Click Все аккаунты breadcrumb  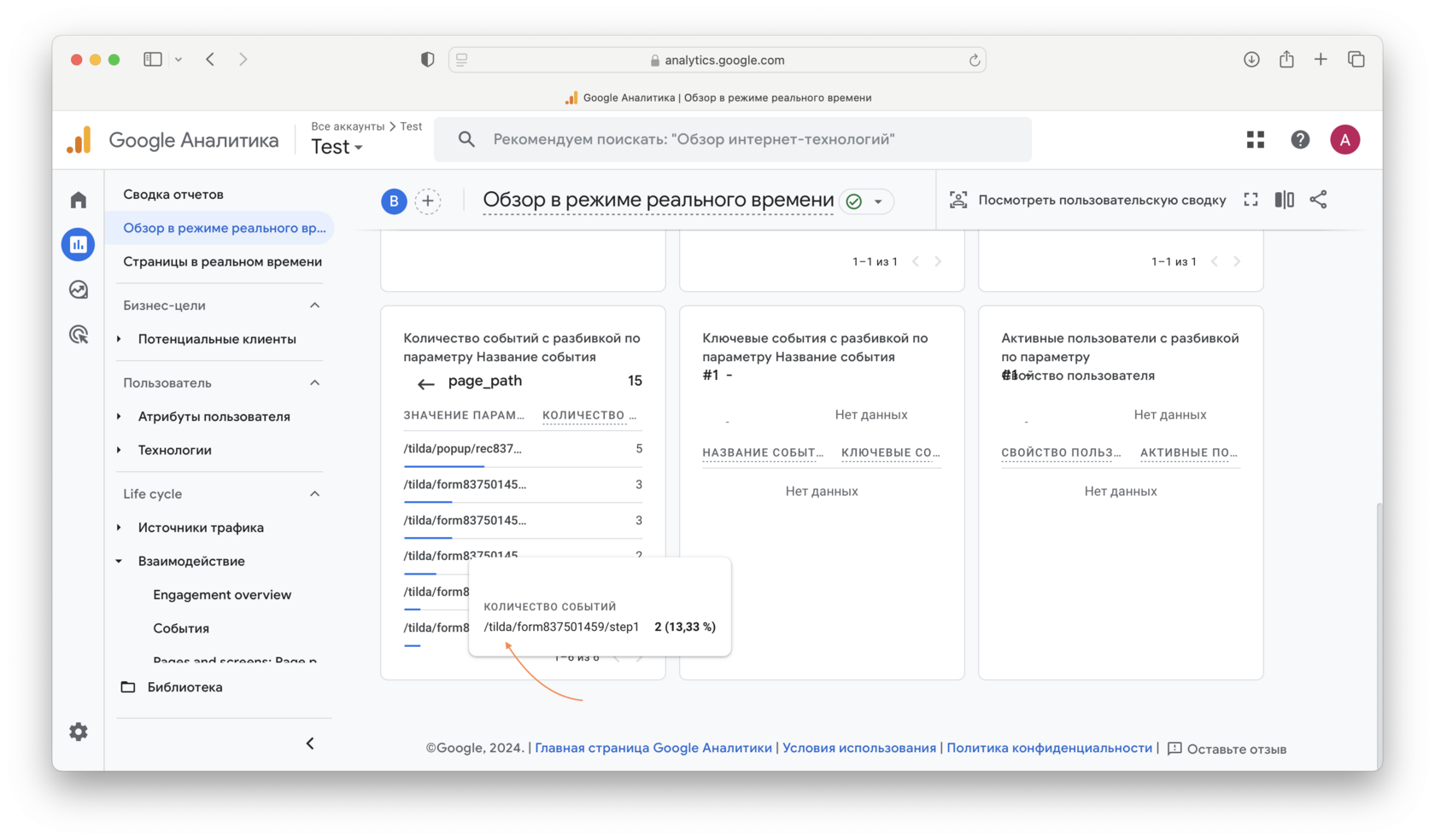348,126
